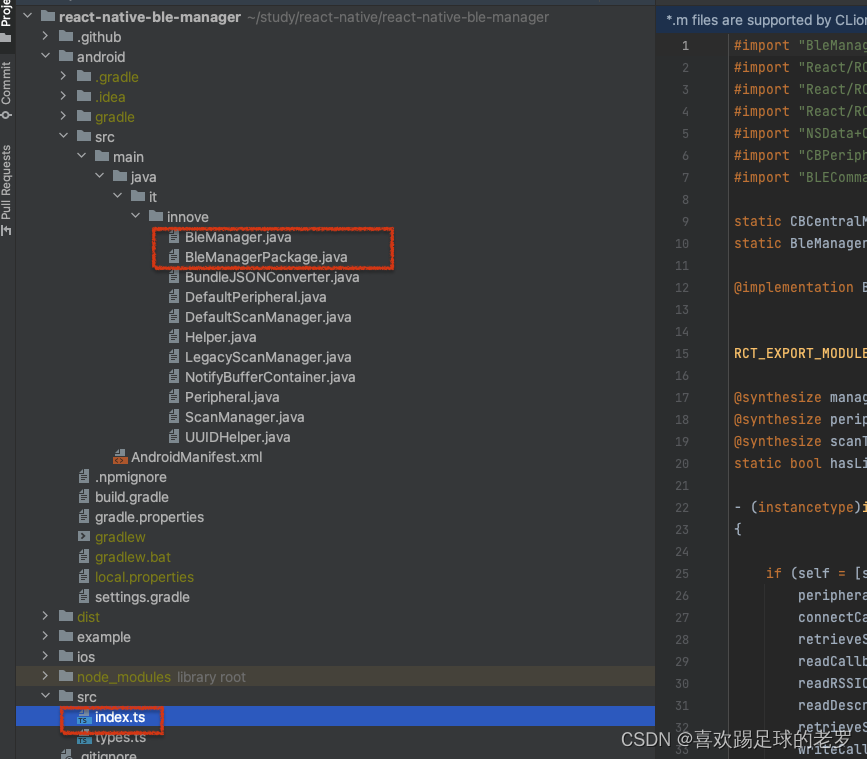The width and height of the screenshot is (867, 759).
Task: Select the gradlew script file
Action: tap(120, 537)
